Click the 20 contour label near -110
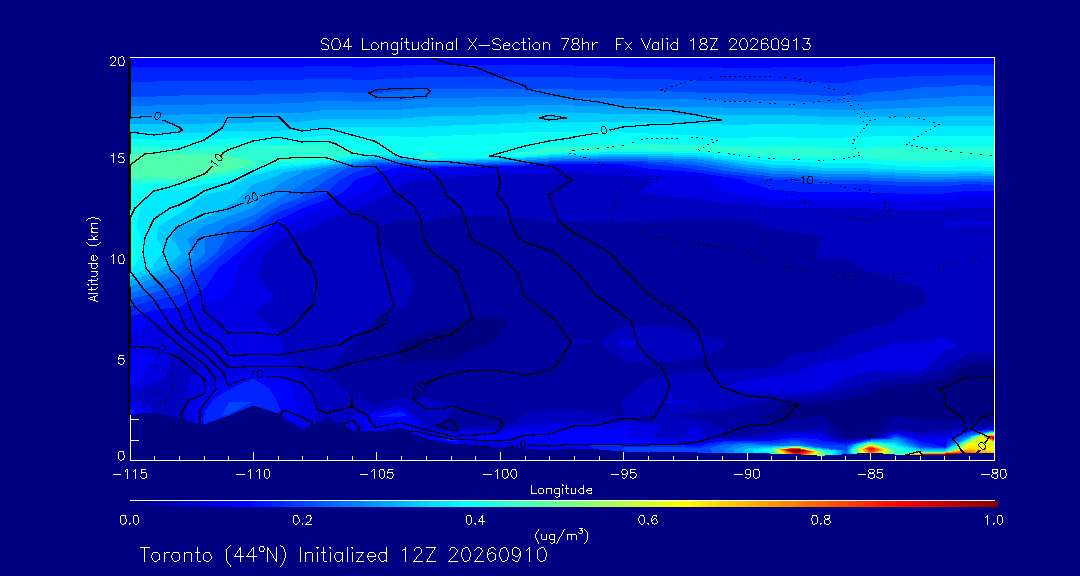 pos(252,198)
